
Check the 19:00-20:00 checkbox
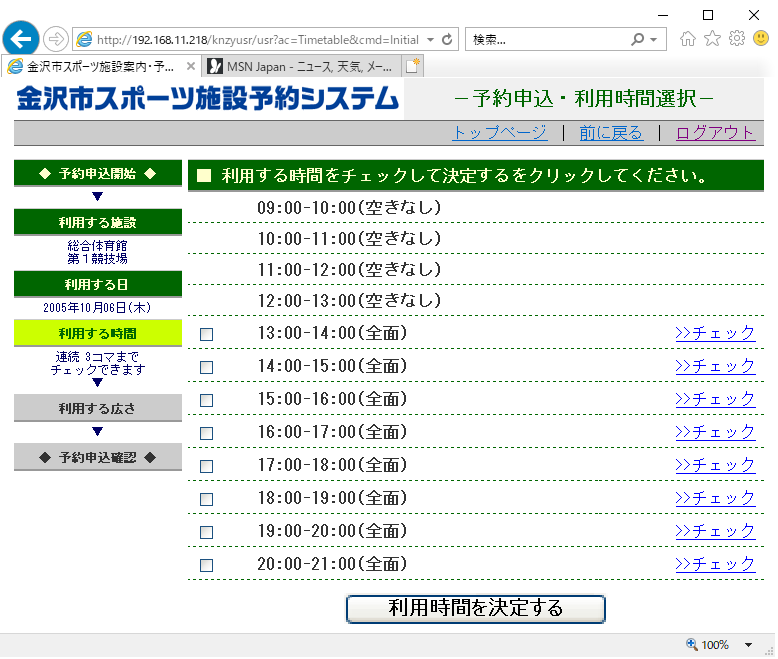206,532
